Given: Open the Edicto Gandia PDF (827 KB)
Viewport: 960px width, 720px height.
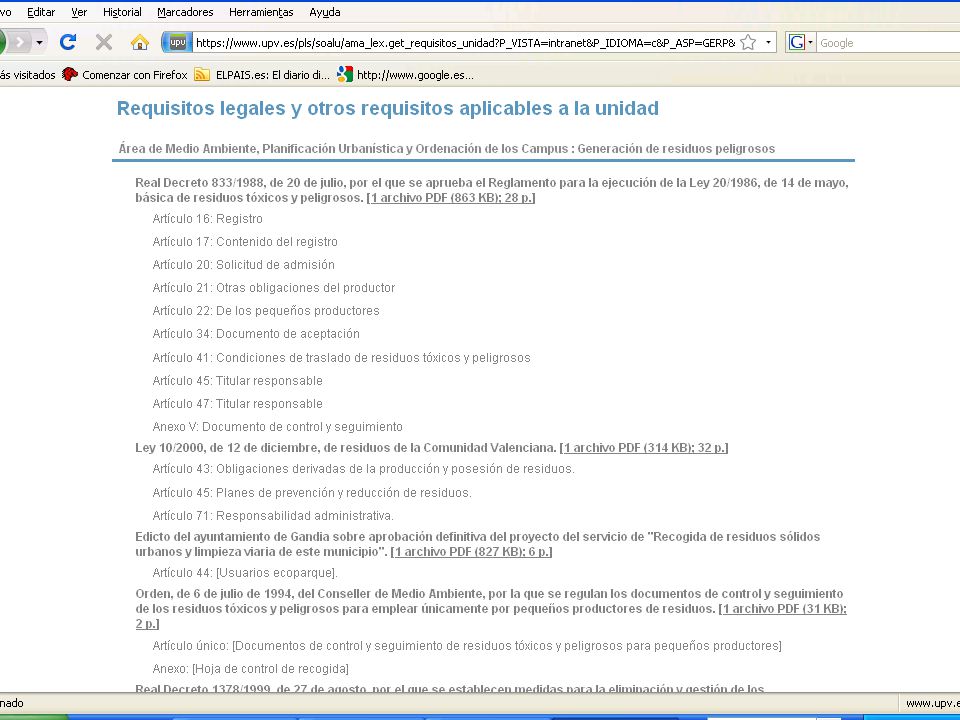Looking at the screenshot, I should pyautogui.click(x=471, y=552).
